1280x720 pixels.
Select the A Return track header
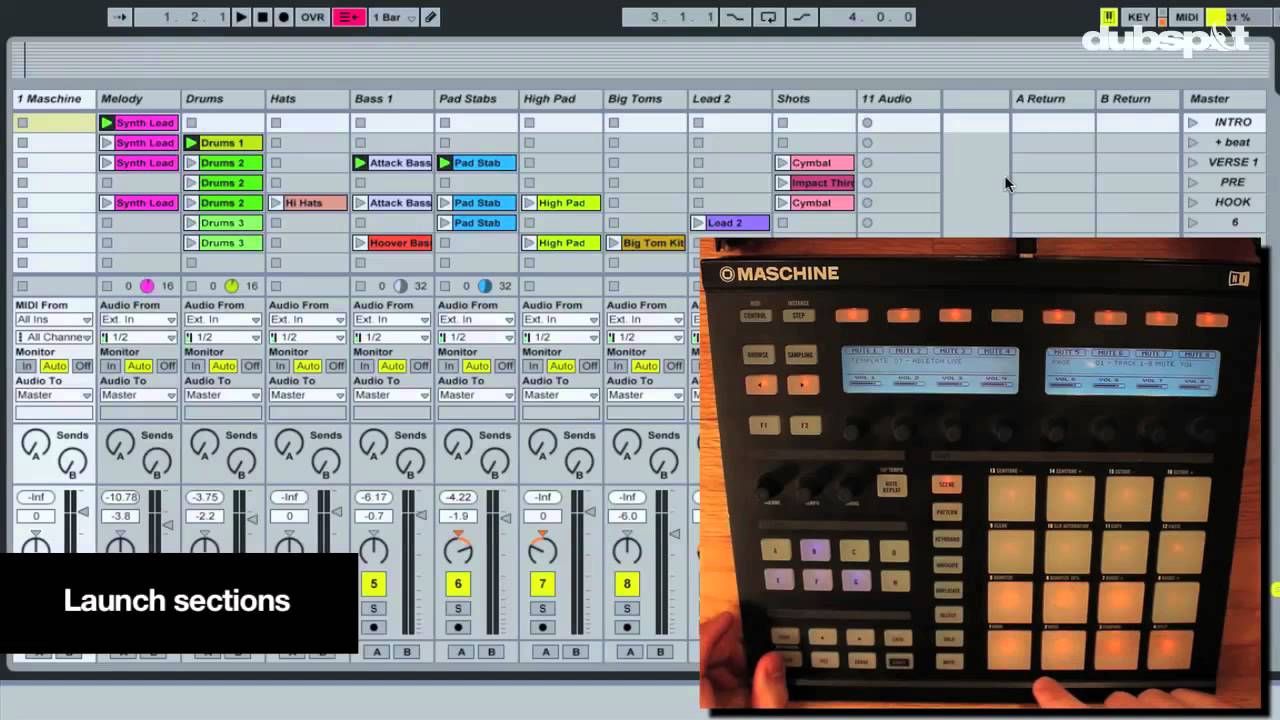pos(1052,99)
